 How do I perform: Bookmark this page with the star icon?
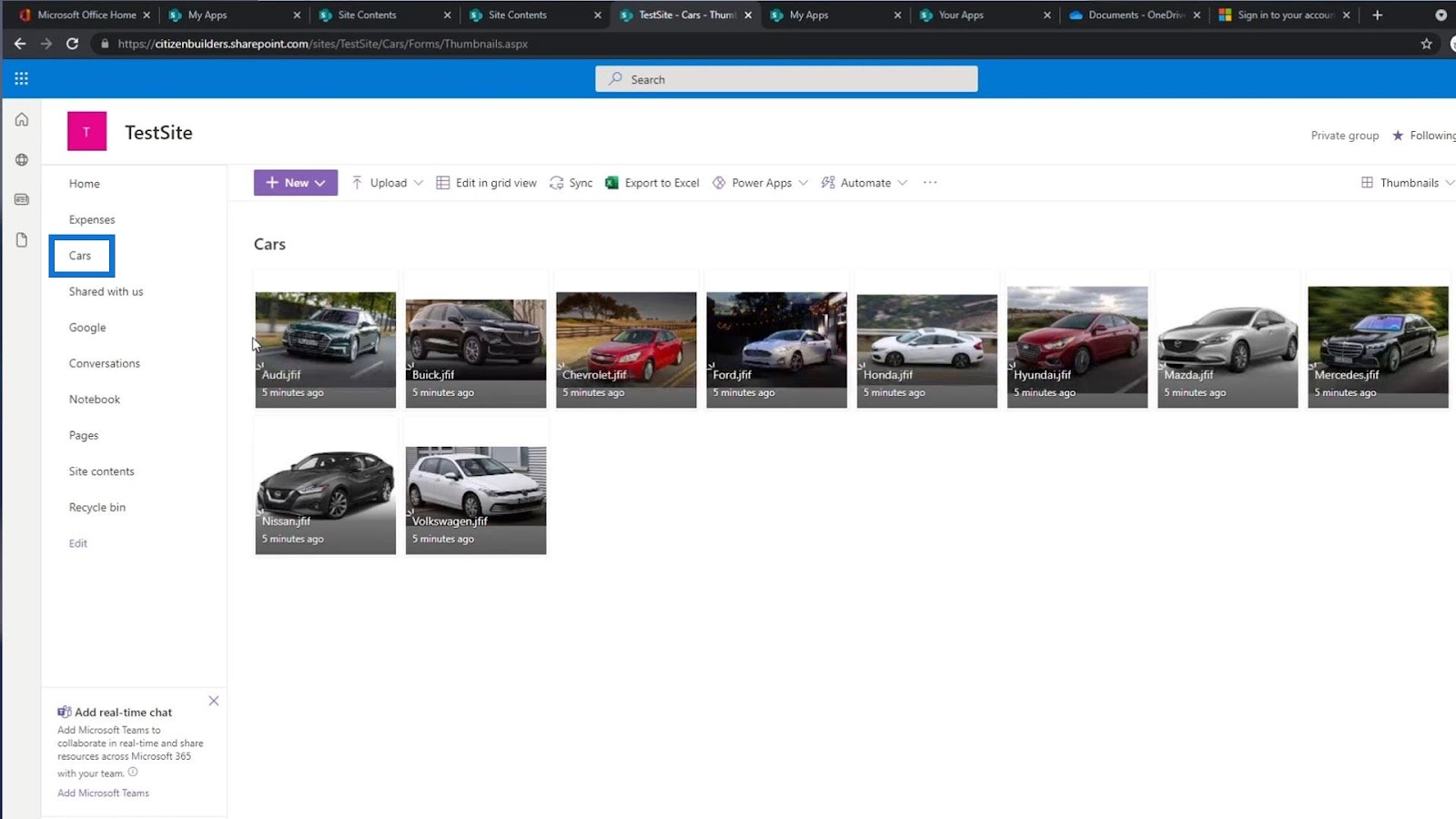tap(1426, 44)
